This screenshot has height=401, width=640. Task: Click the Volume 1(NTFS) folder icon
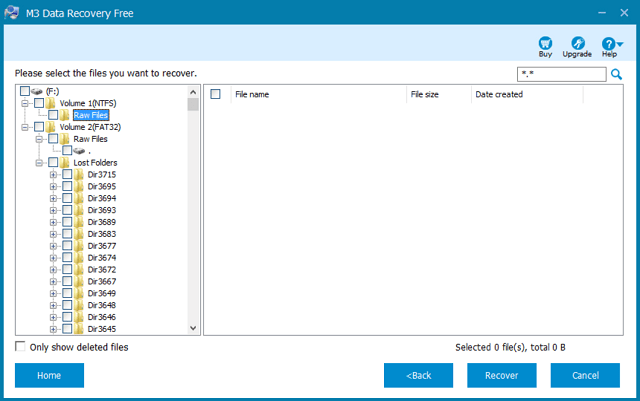51,103
